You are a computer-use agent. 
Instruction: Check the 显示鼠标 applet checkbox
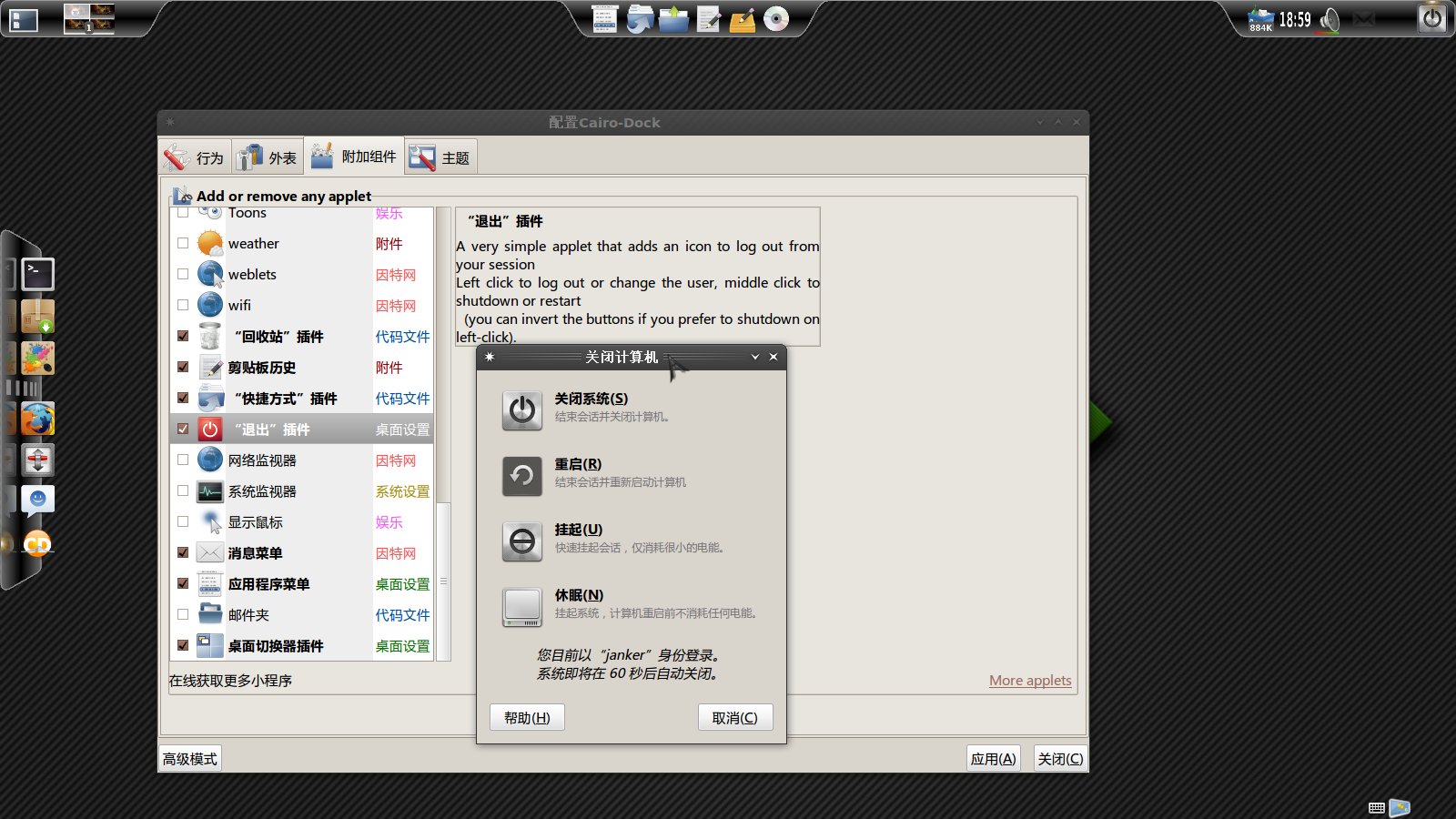(183, 521)
